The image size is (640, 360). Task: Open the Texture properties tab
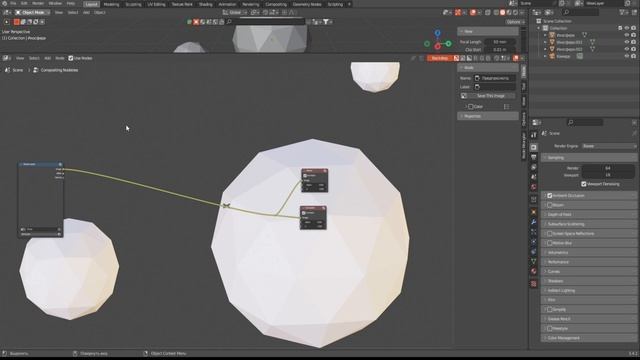[x=533, y=283]
